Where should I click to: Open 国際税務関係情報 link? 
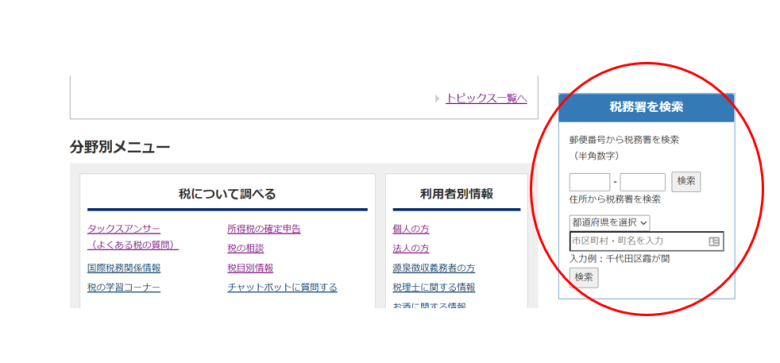coord(124,268)
